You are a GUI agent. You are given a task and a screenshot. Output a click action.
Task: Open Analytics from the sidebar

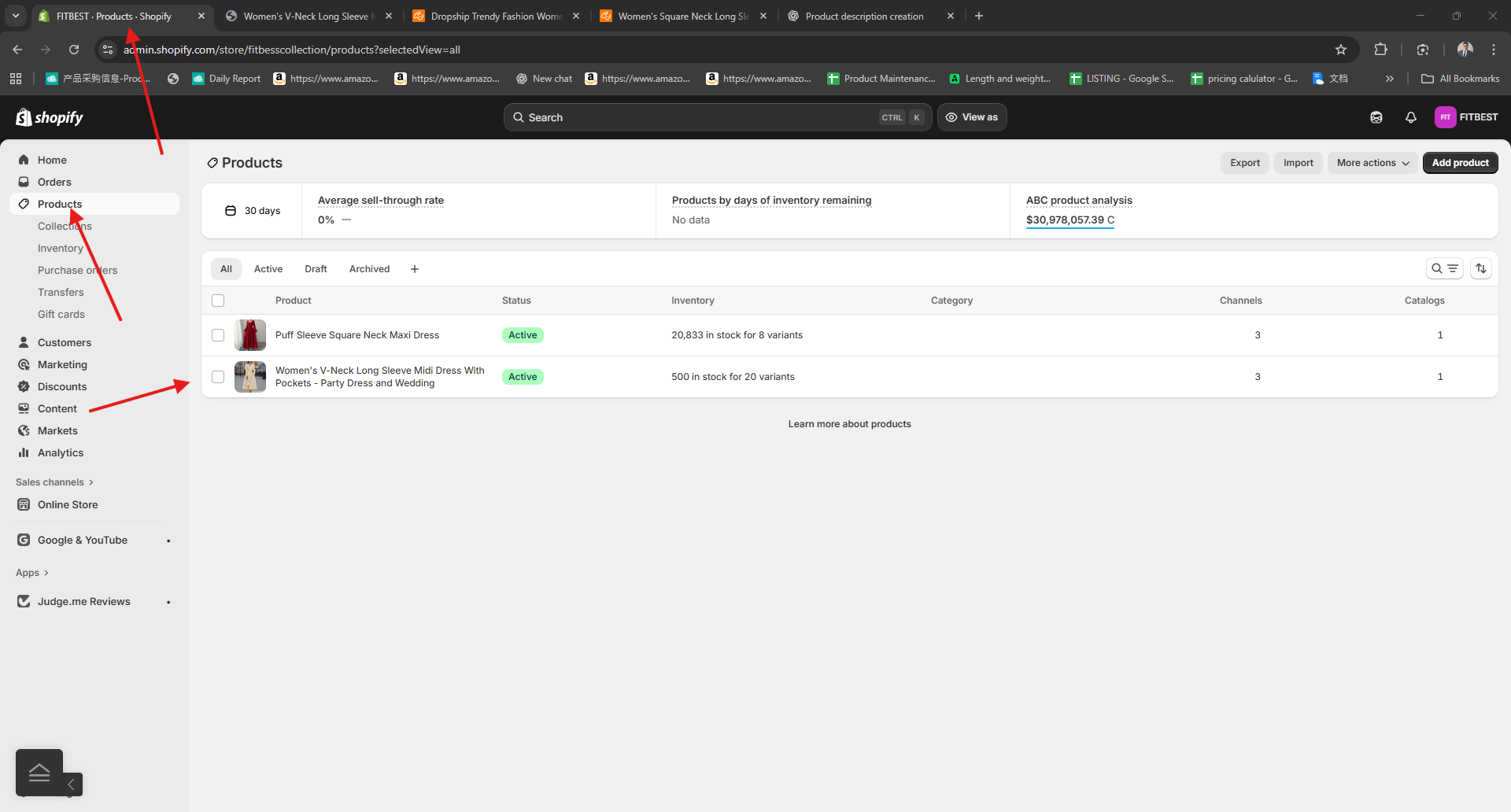point(61,452)
